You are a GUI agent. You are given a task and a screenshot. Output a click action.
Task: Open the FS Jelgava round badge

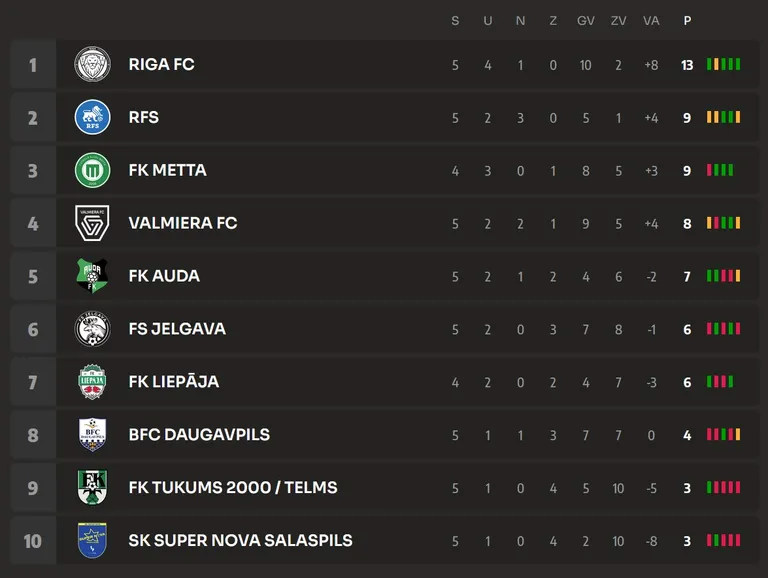(93, 329)
